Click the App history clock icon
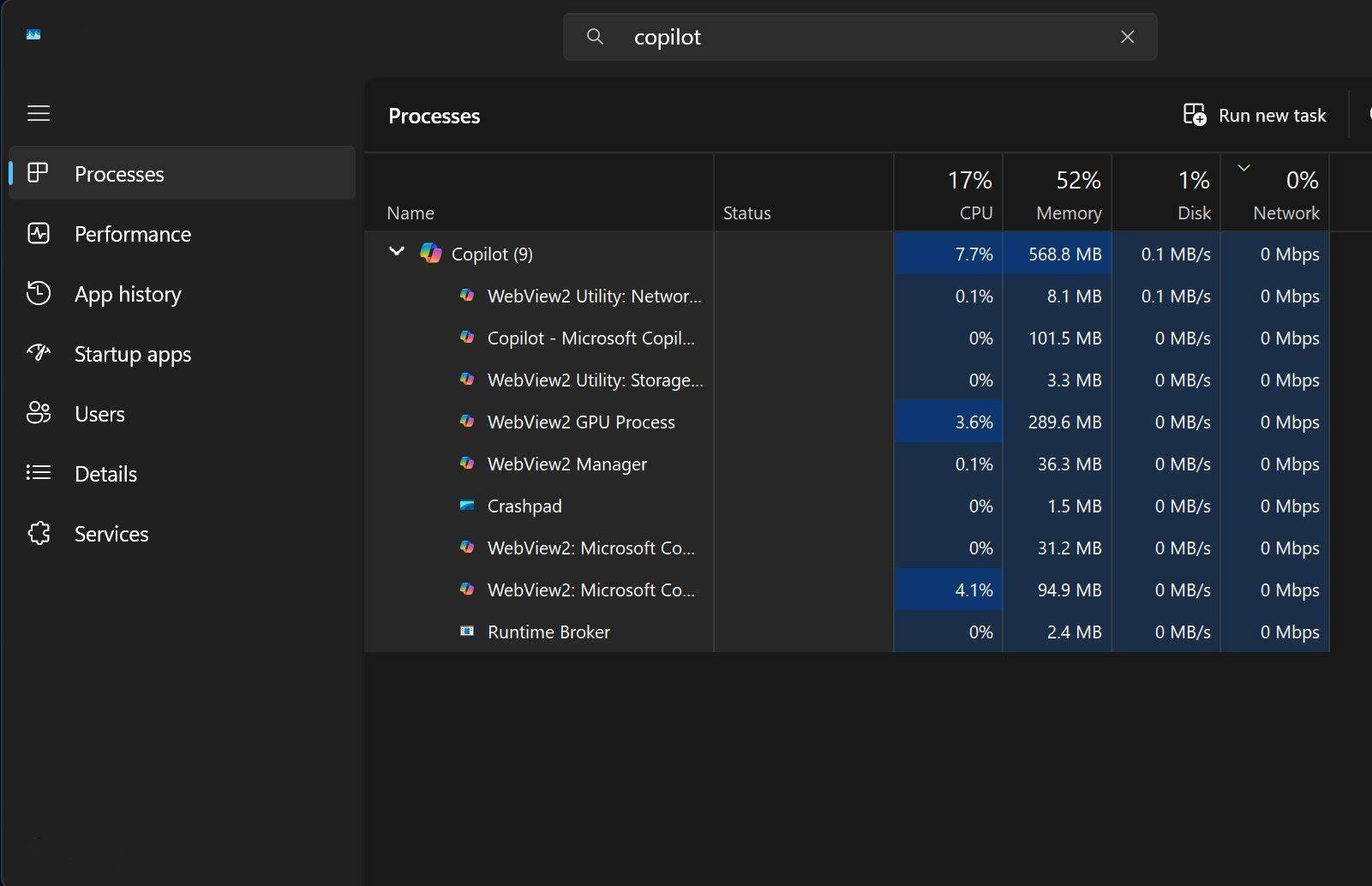The image size is (1372, 886). (x=39, y=293)
